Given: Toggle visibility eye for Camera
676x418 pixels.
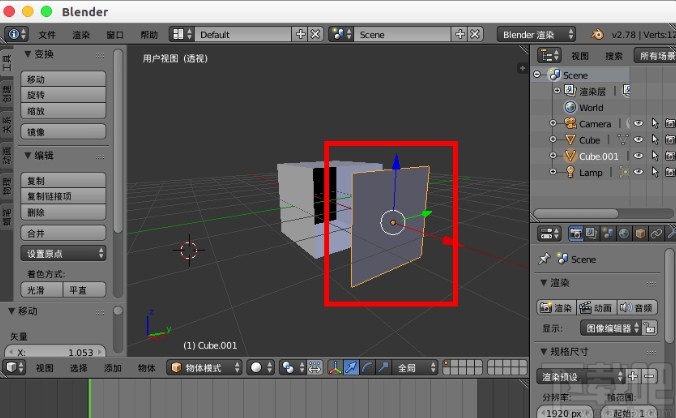Looking at the screenshot, I should [x=638, y=124].
